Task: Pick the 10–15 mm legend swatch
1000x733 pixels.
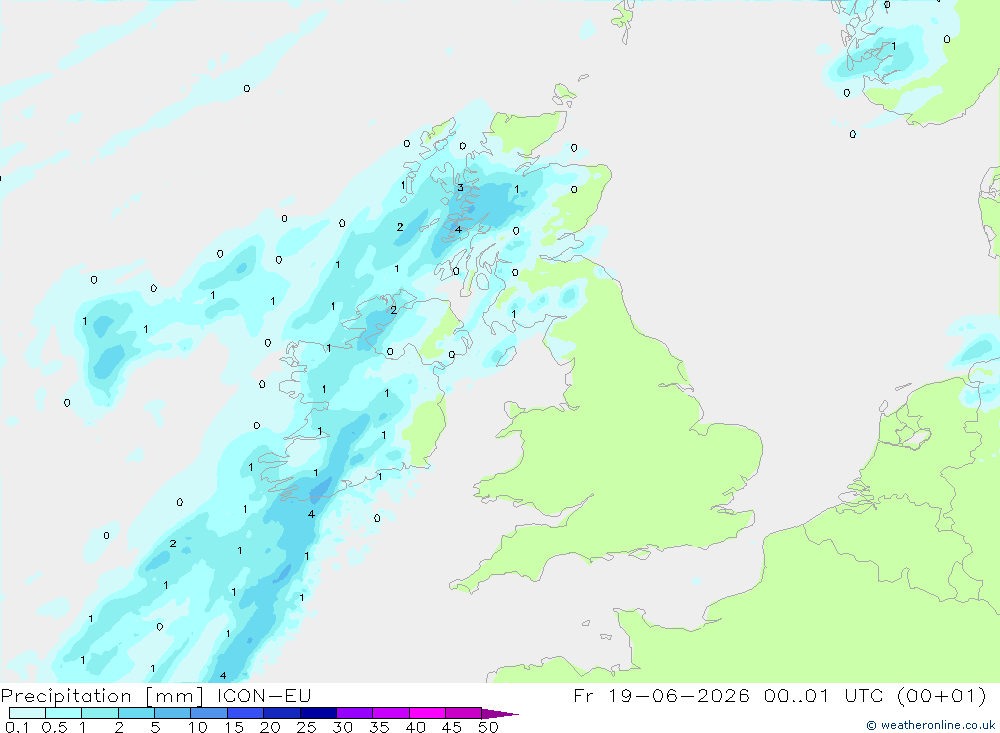Action: pos(209,713)
